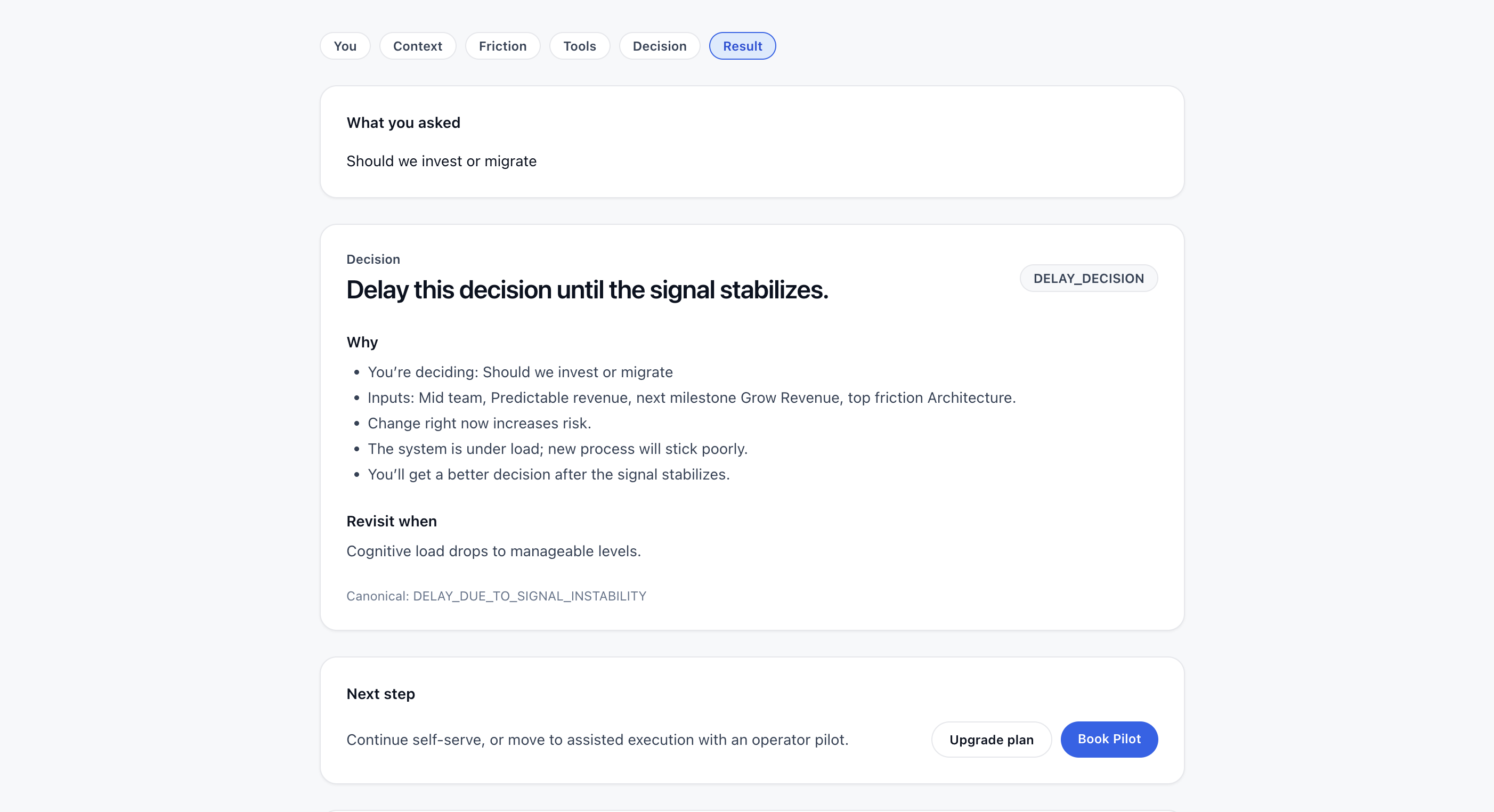Click the What you asked card
Screen dimensions: 1494x812
click(751, 142)
